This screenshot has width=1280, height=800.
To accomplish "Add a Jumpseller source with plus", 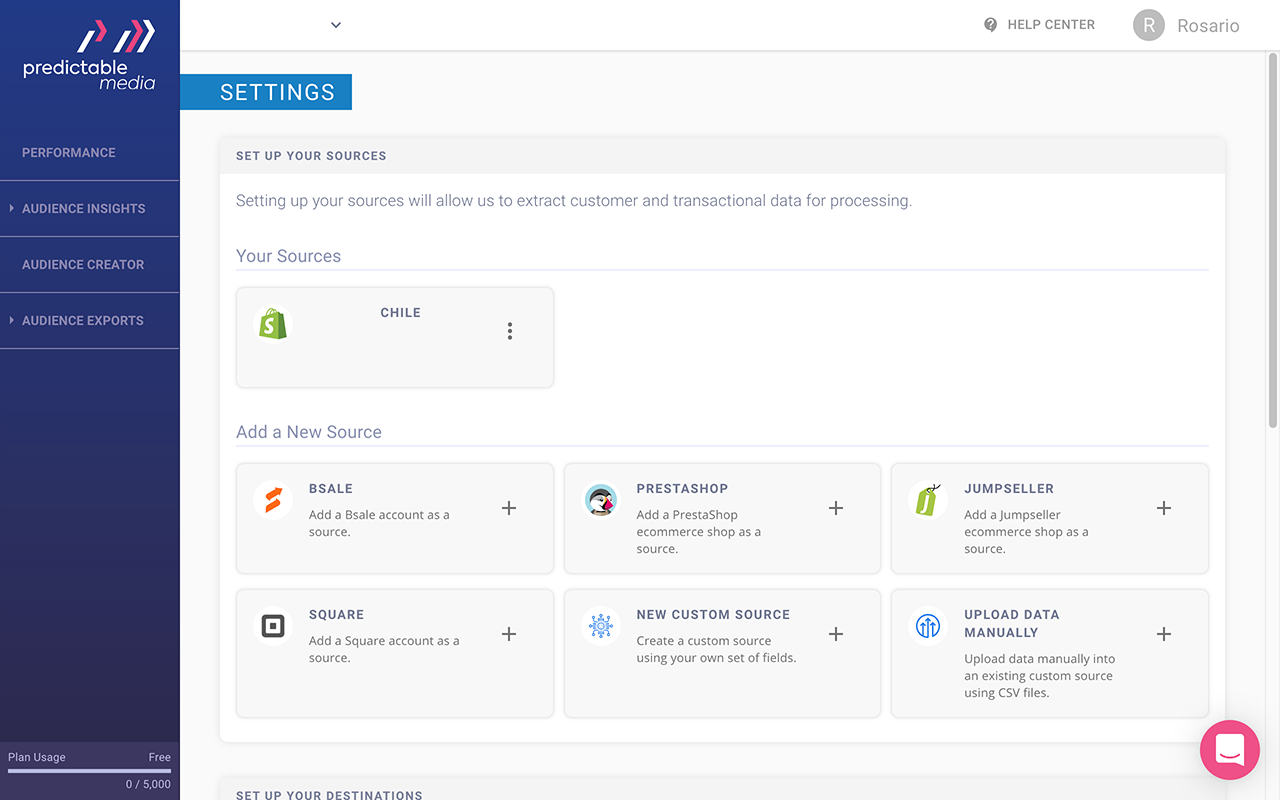I will (x=1164, y=508).
